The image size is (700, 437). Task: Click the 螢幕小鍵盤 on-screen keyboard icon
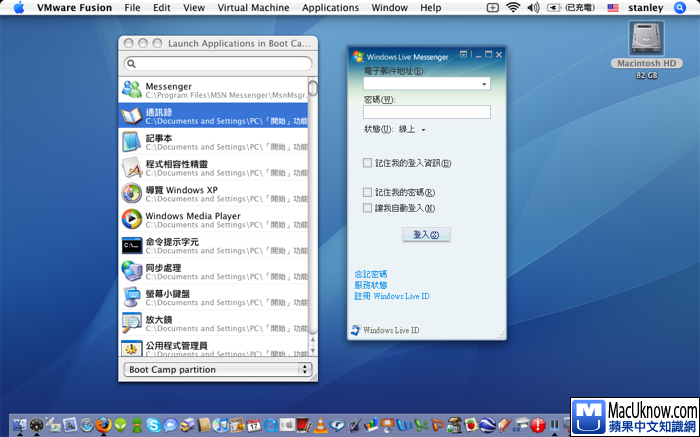click(x=132, y=296)
